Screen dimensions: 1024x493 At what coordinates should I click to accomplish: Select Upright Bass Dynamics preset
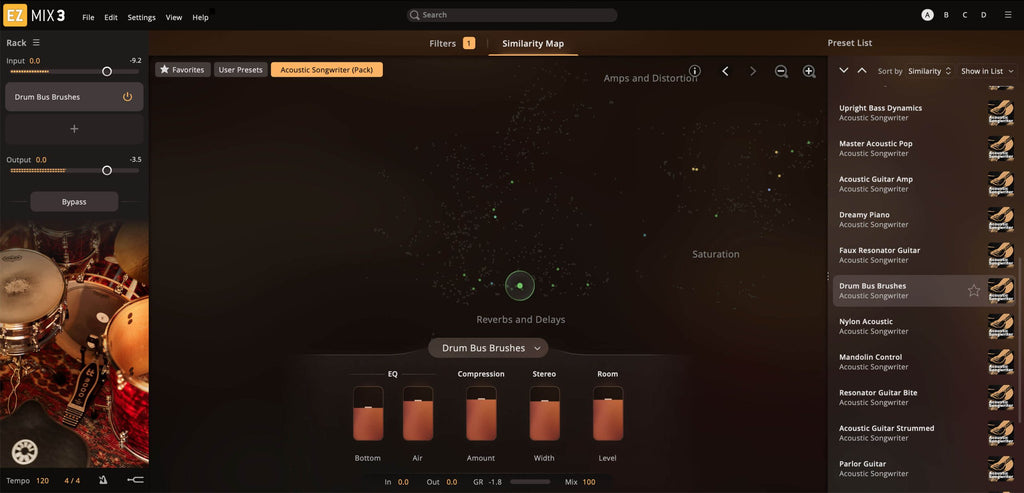coord(925,113)
